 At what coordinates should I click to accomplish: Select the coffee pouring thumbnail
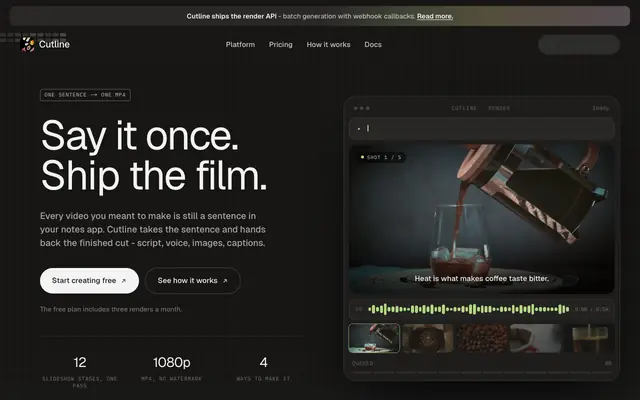pyautogui.click(x=374, y=338)
